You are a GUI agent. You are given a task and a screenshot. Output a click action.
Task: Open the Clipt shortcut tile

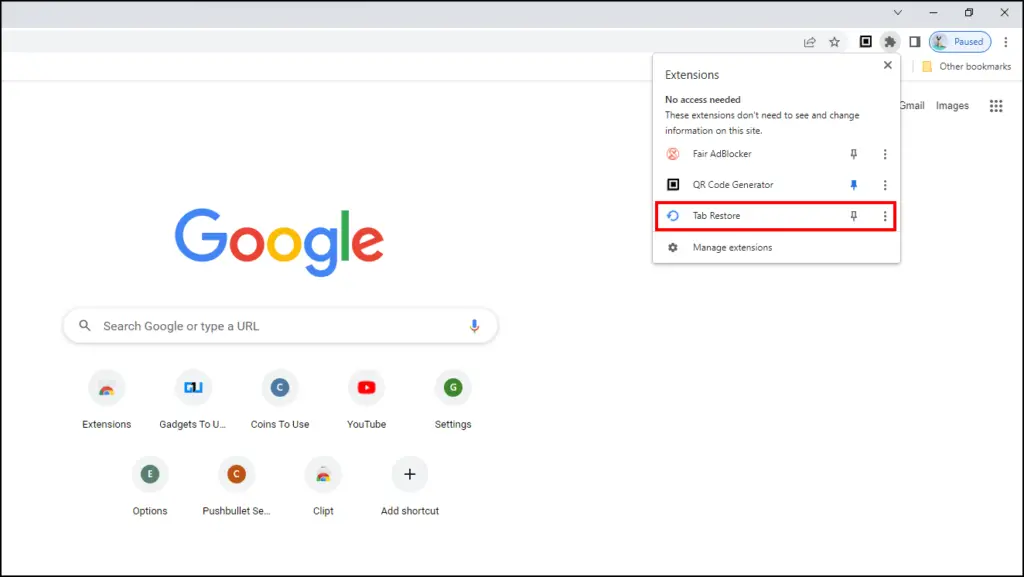(323, 486)
